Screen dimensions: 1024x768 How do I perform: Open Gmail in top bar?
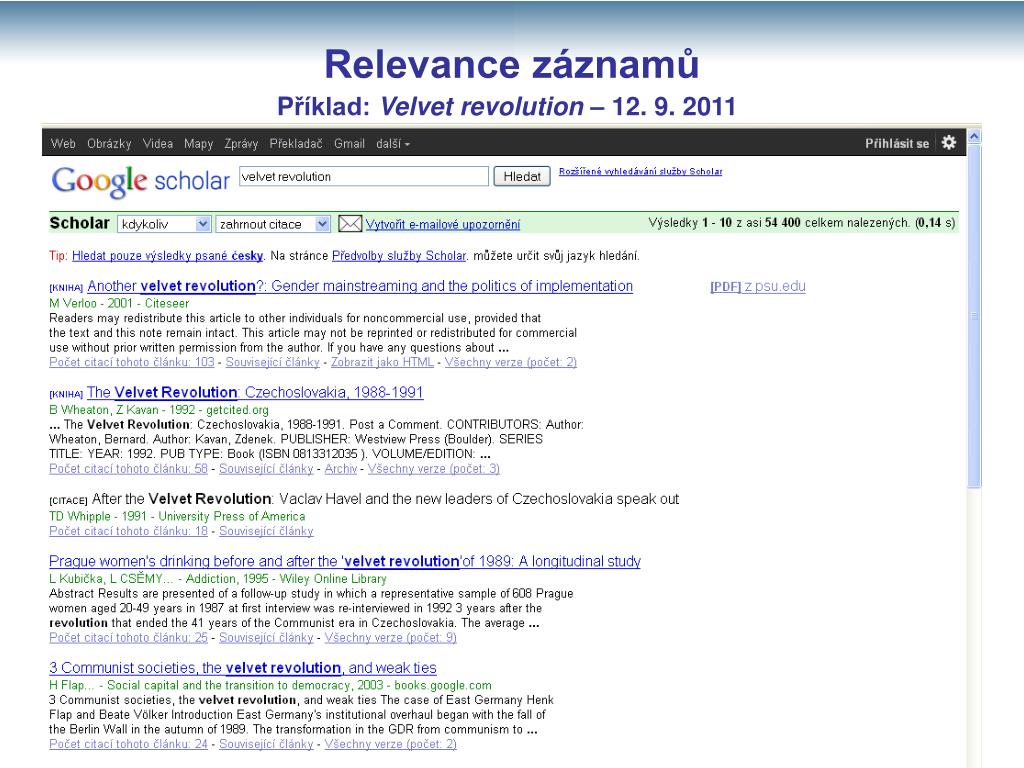[349, 144]
